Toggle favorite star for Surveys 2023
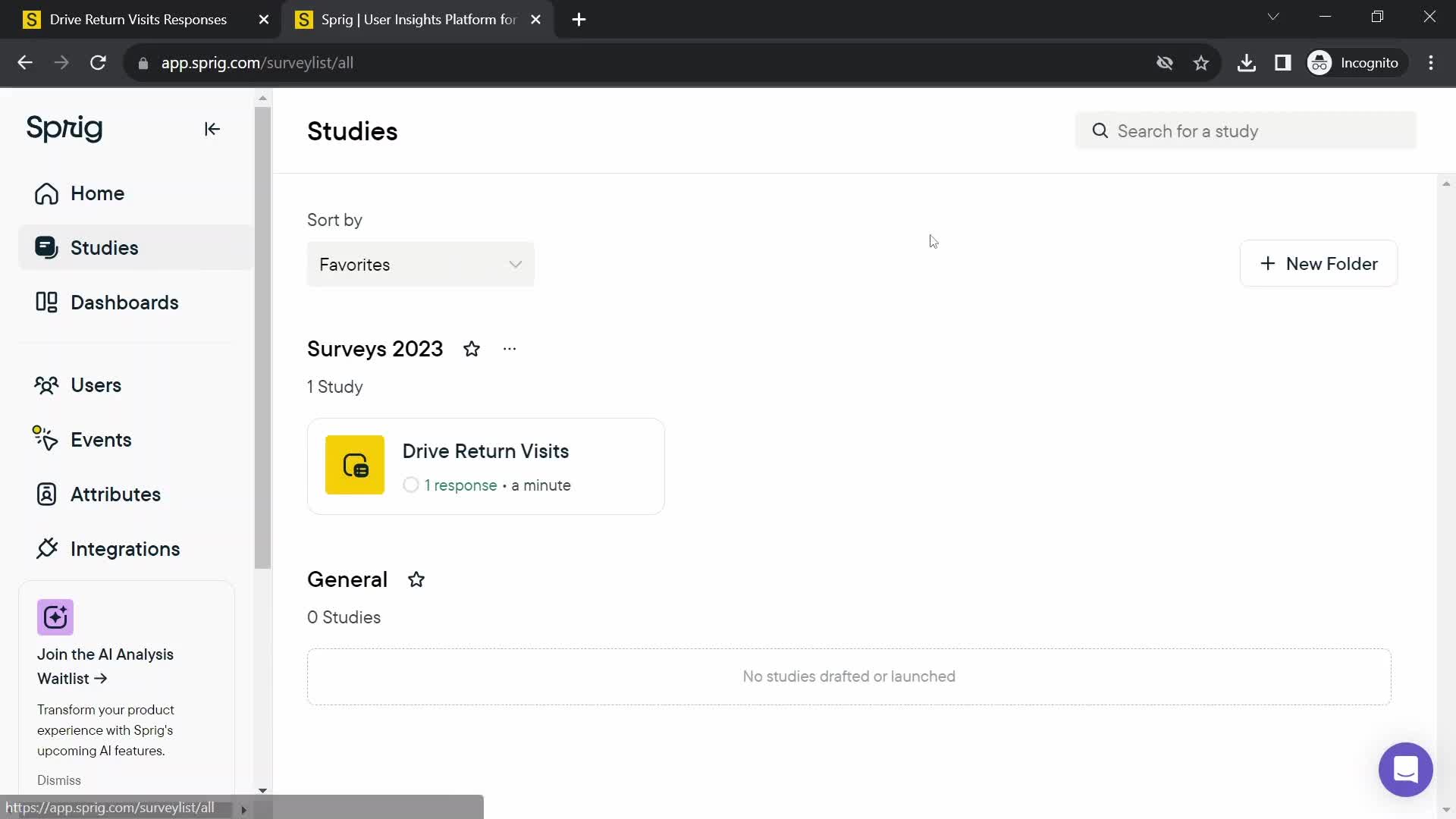This screenshot has height=819, width=1456. (x=472, y=348)
